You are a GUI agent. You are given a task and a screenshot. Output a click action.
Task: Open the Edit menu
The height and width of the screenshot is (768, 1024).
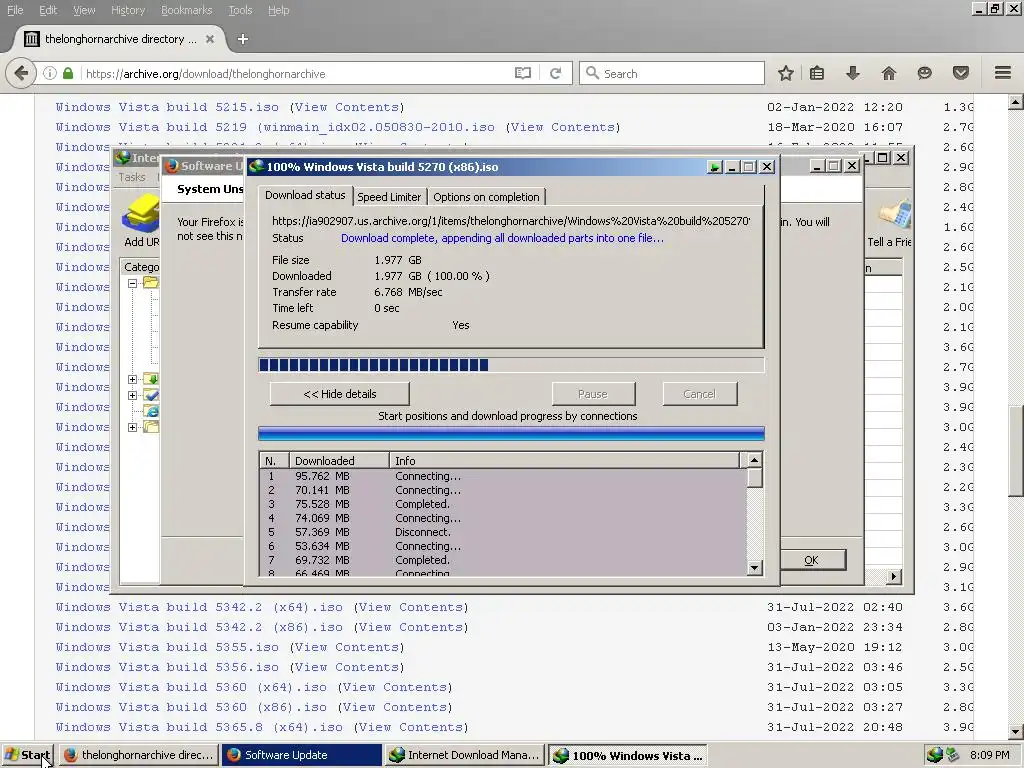tap(48, 10)
